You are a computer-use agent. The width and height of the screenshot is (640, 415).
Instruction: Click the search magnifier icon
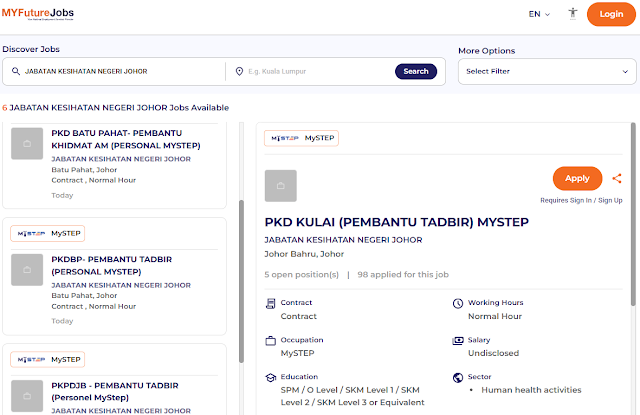[x=16, y=71]
